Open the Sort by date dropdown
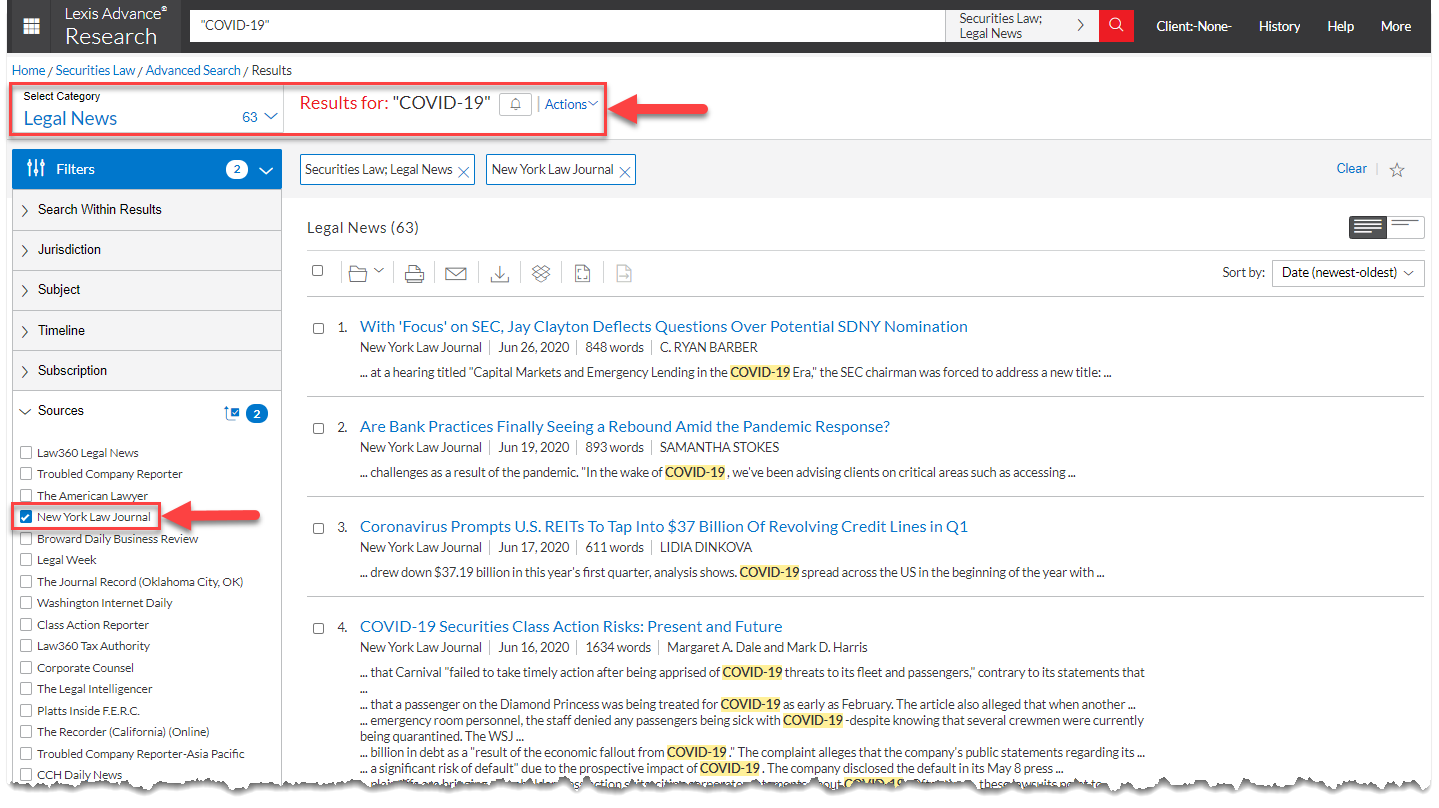The height and width of the screenshot is (808, 1439). [x=1347, y=273]
